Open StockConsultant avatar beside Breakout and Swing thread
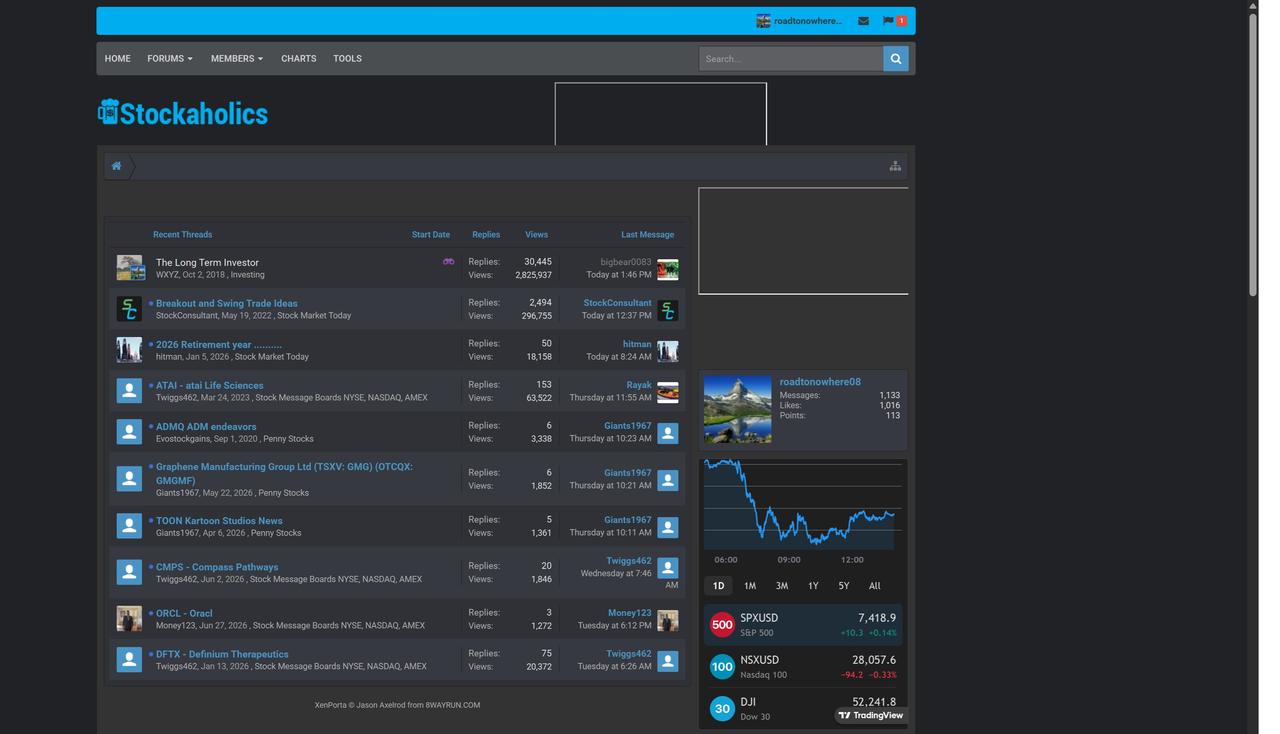This screenshot has width=1280, height=734. click(130, 309)
